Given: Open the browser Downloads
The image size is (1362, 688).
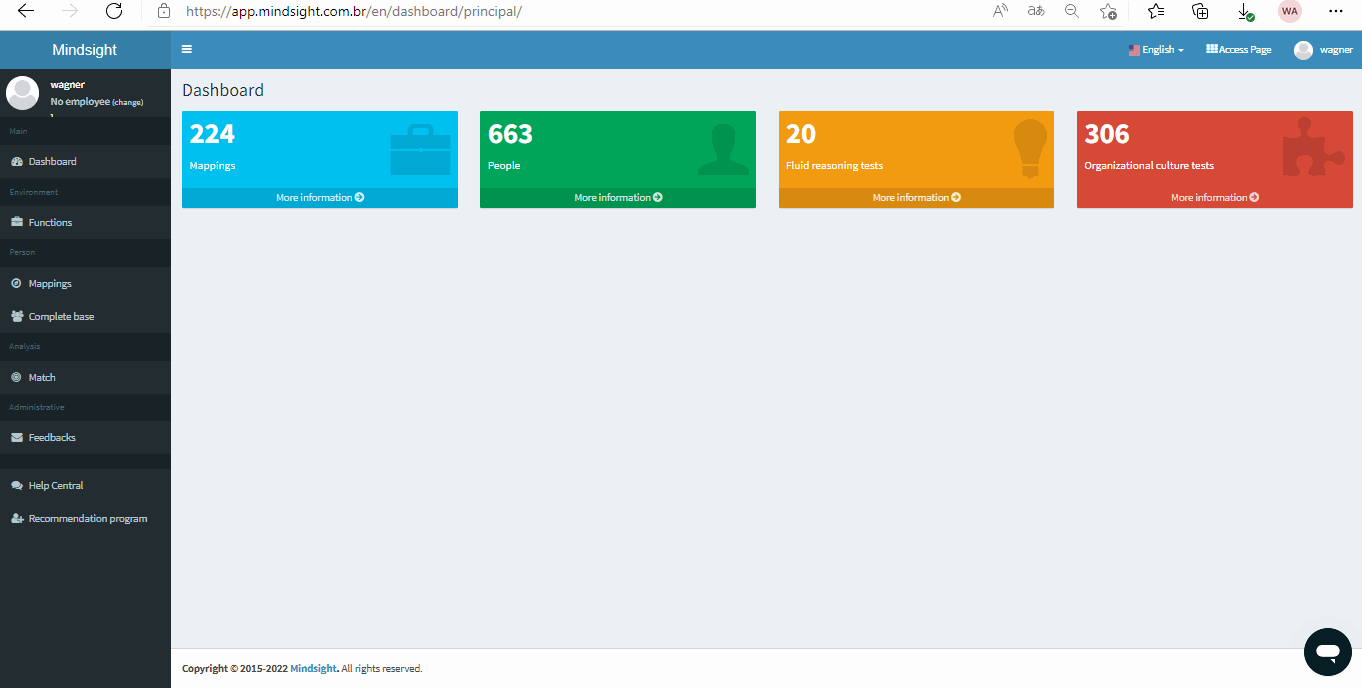Looking at the screenshot, I should (x=1245, y=11).
